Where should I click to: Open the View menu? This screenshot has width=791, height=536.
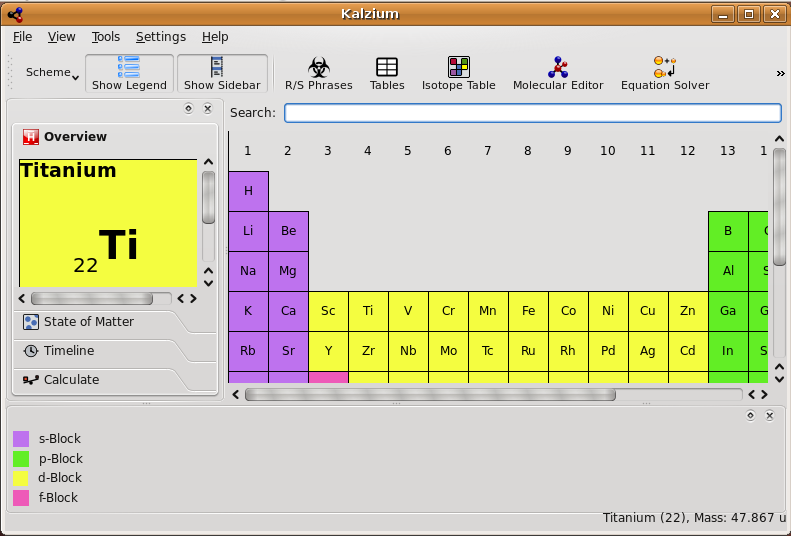pyautogui.click(x=62, y=37)
